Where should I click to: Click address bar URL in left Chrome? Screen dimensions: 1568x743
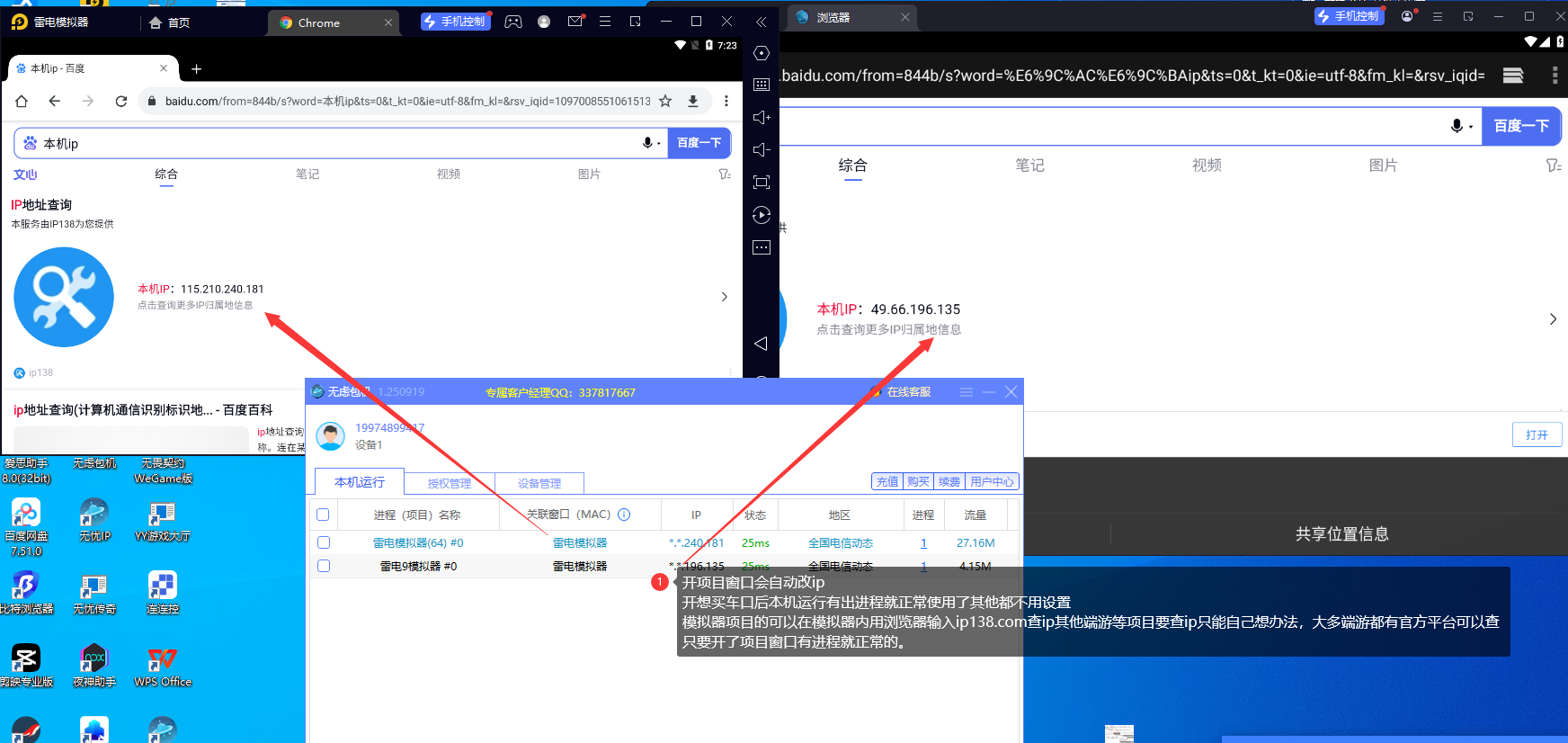pos(407,101)
